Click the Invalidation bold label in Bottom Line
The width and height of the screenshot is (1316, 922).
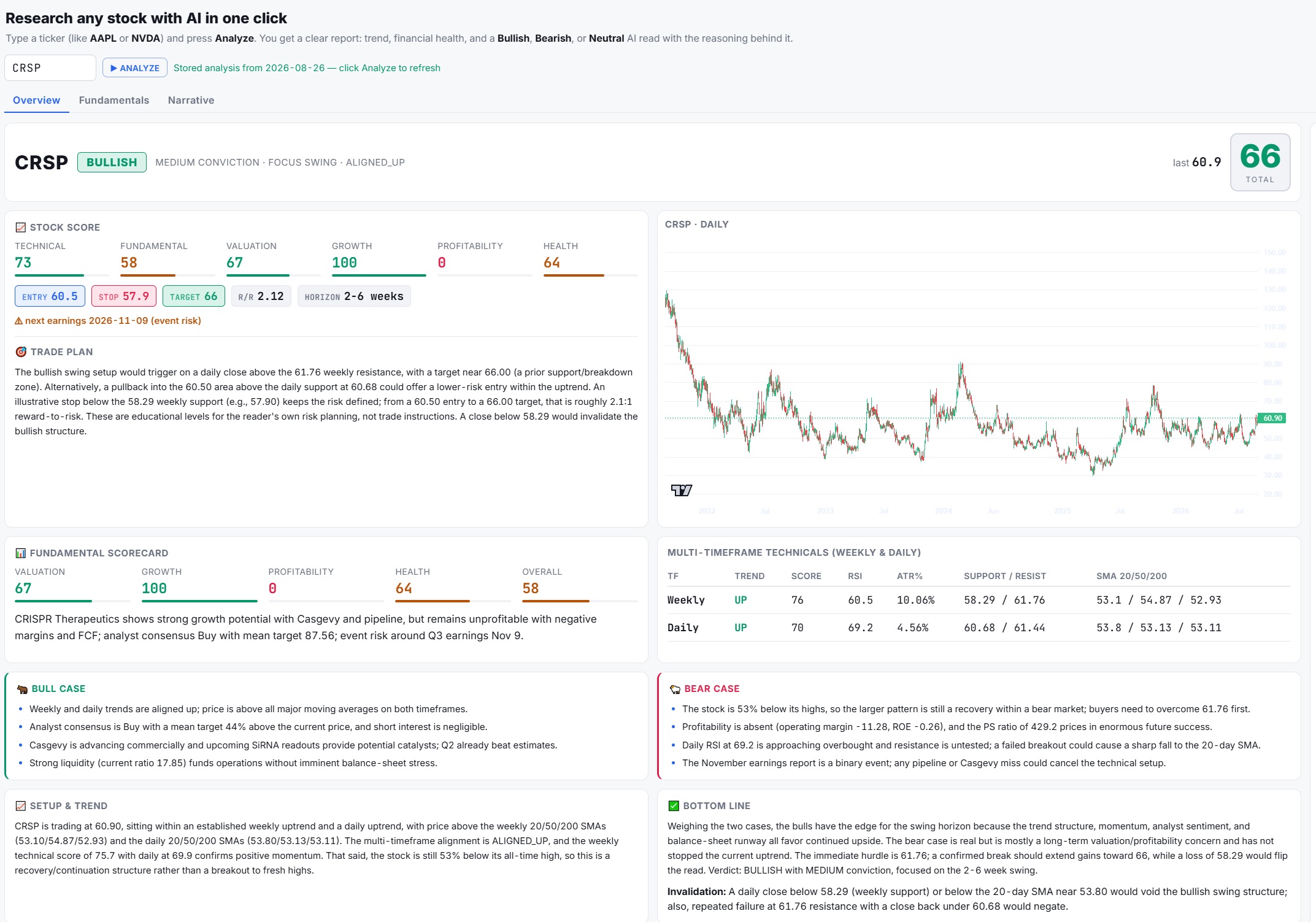coord(697,891)
